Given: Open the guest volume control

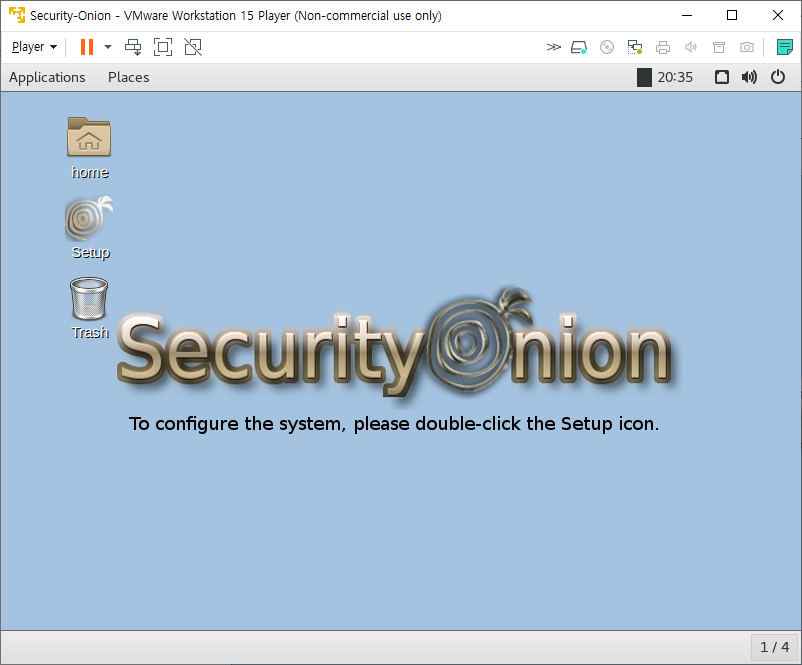Looking at the screenshot, I should [749, 77].
